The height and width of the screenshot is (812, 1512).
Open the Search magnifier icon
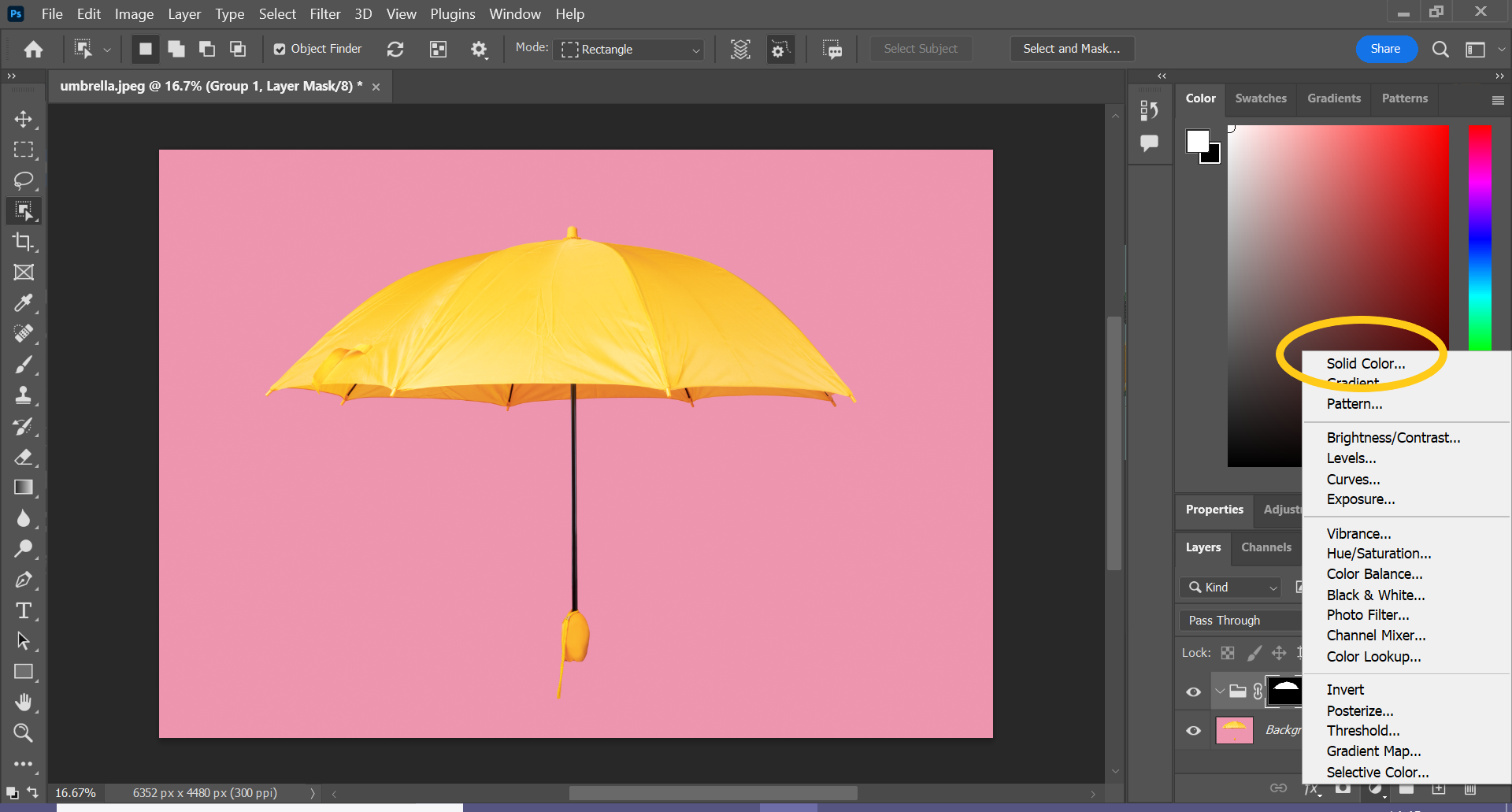1440,49
